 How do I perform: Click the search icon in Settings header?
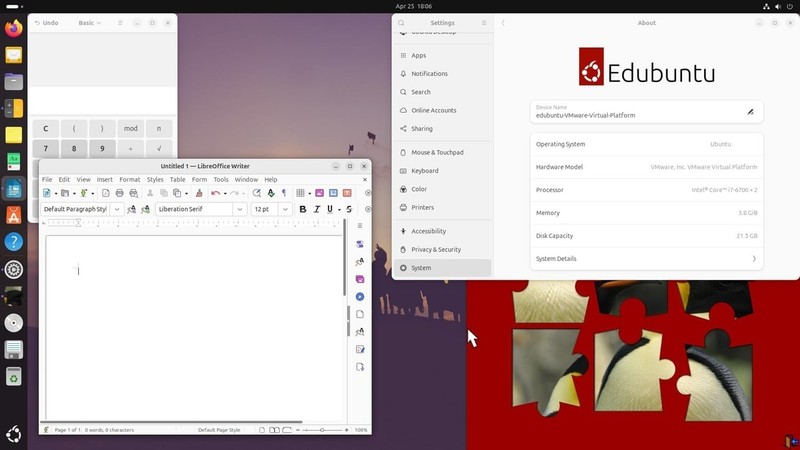pyautogui.click(x=402, y=23)
